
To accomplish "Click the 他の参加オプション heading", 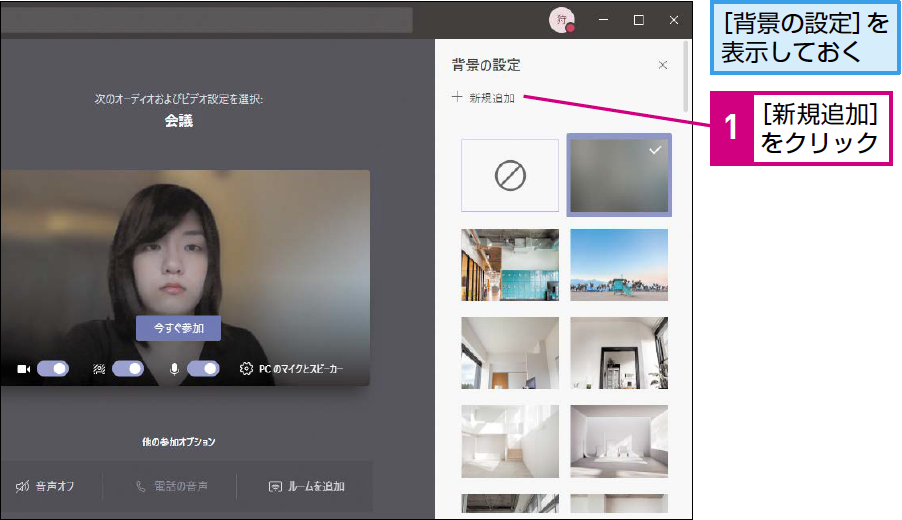I will click(x=178, y=442).
